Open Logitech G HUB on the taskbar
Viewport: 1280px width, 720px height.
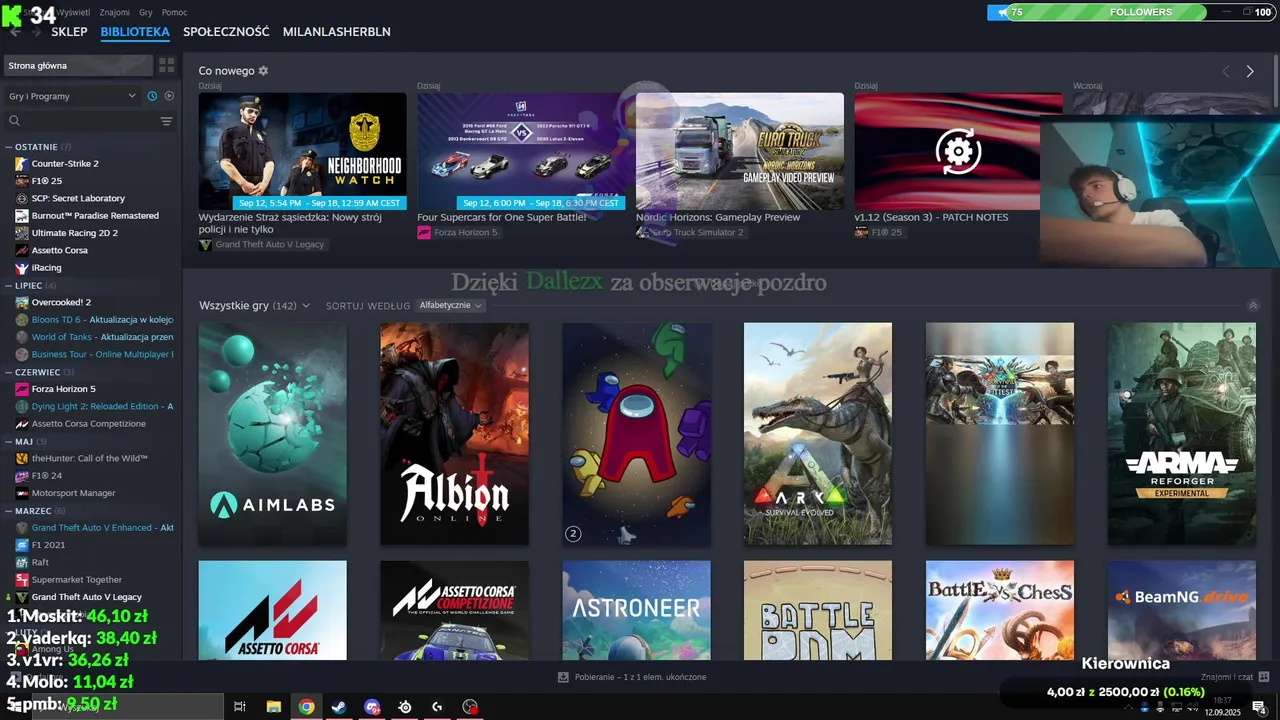tap(437, 707)
